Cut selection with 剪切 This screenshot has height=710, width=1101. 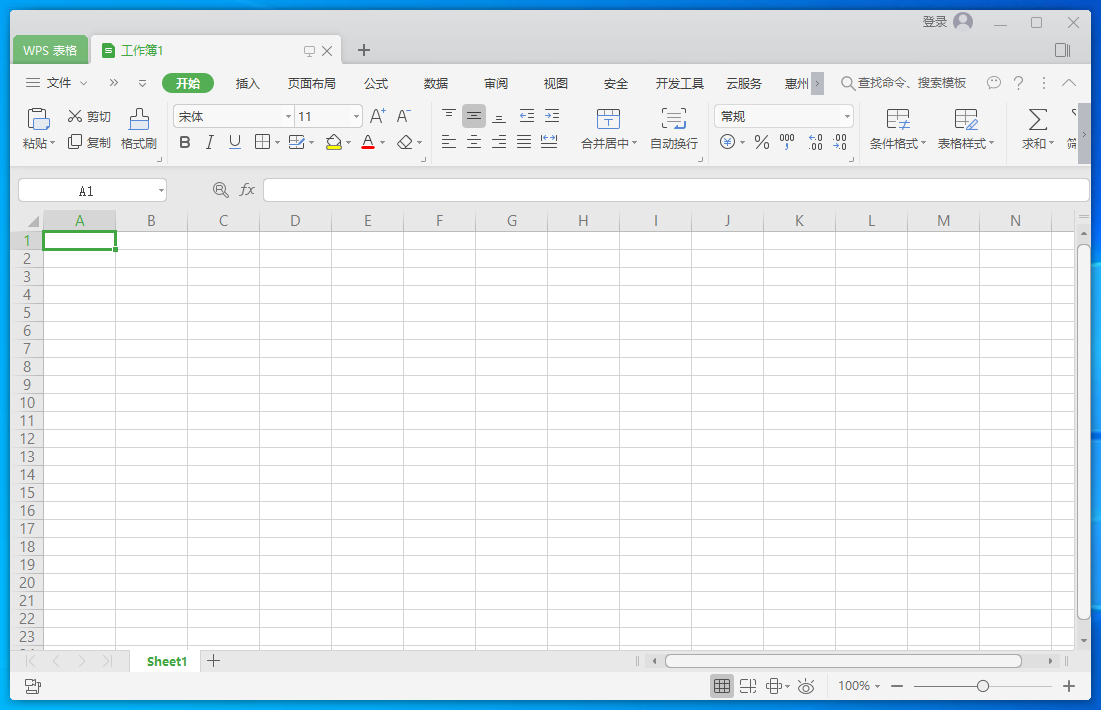pos(89,117)
